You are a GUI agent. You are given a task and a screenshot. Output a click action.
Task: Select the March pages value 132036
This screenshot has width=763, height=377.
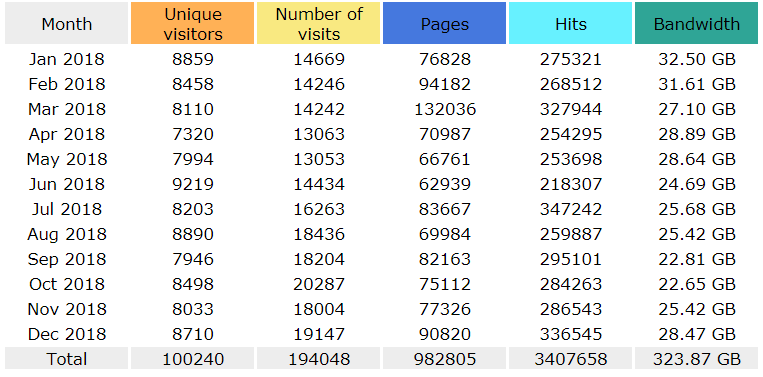pyautogui.click(x=445, y=109)
